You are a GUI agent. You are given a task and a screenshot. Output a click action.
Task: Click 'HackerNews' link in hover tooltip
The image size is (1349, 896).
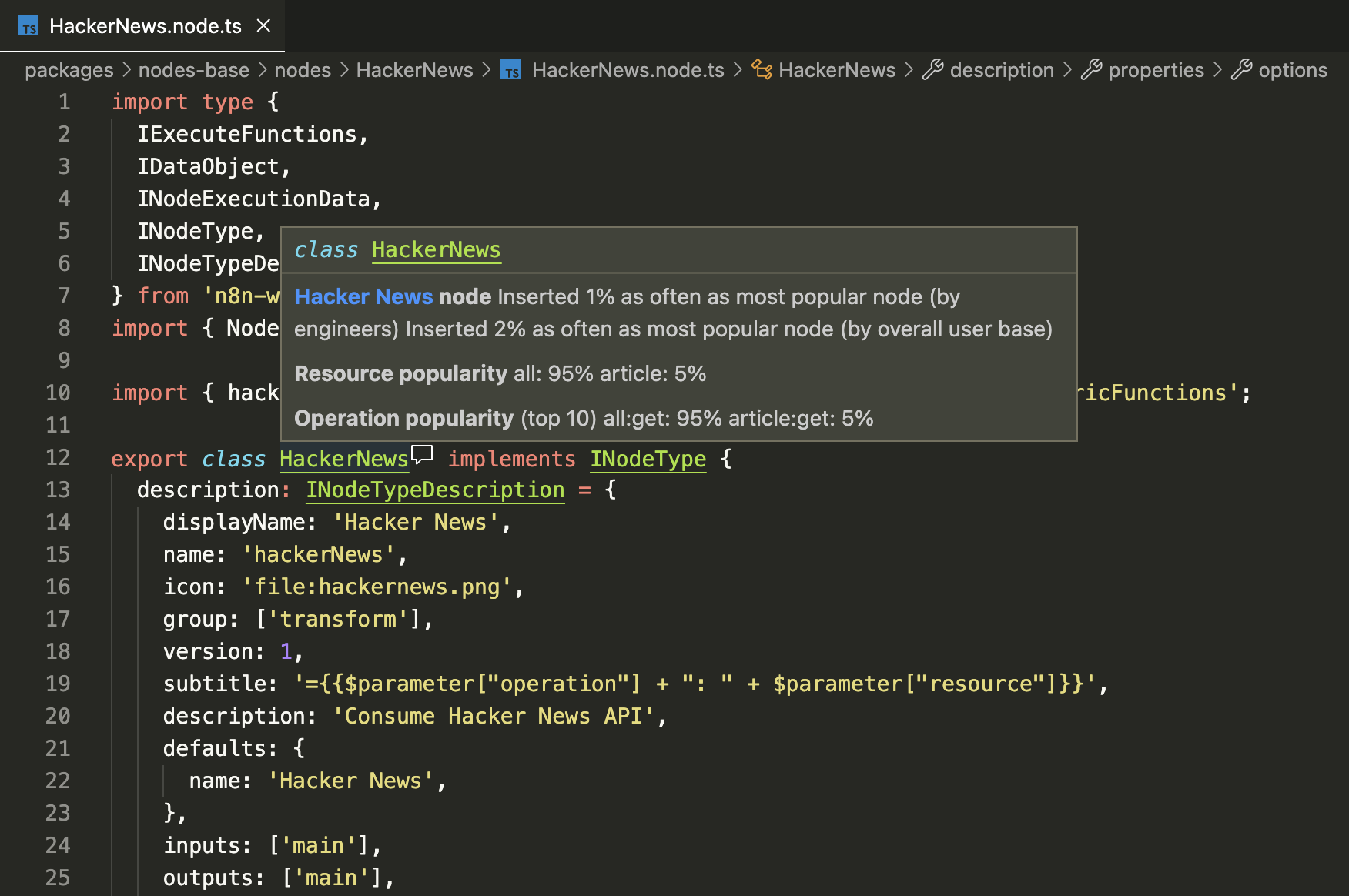[436, 249]
